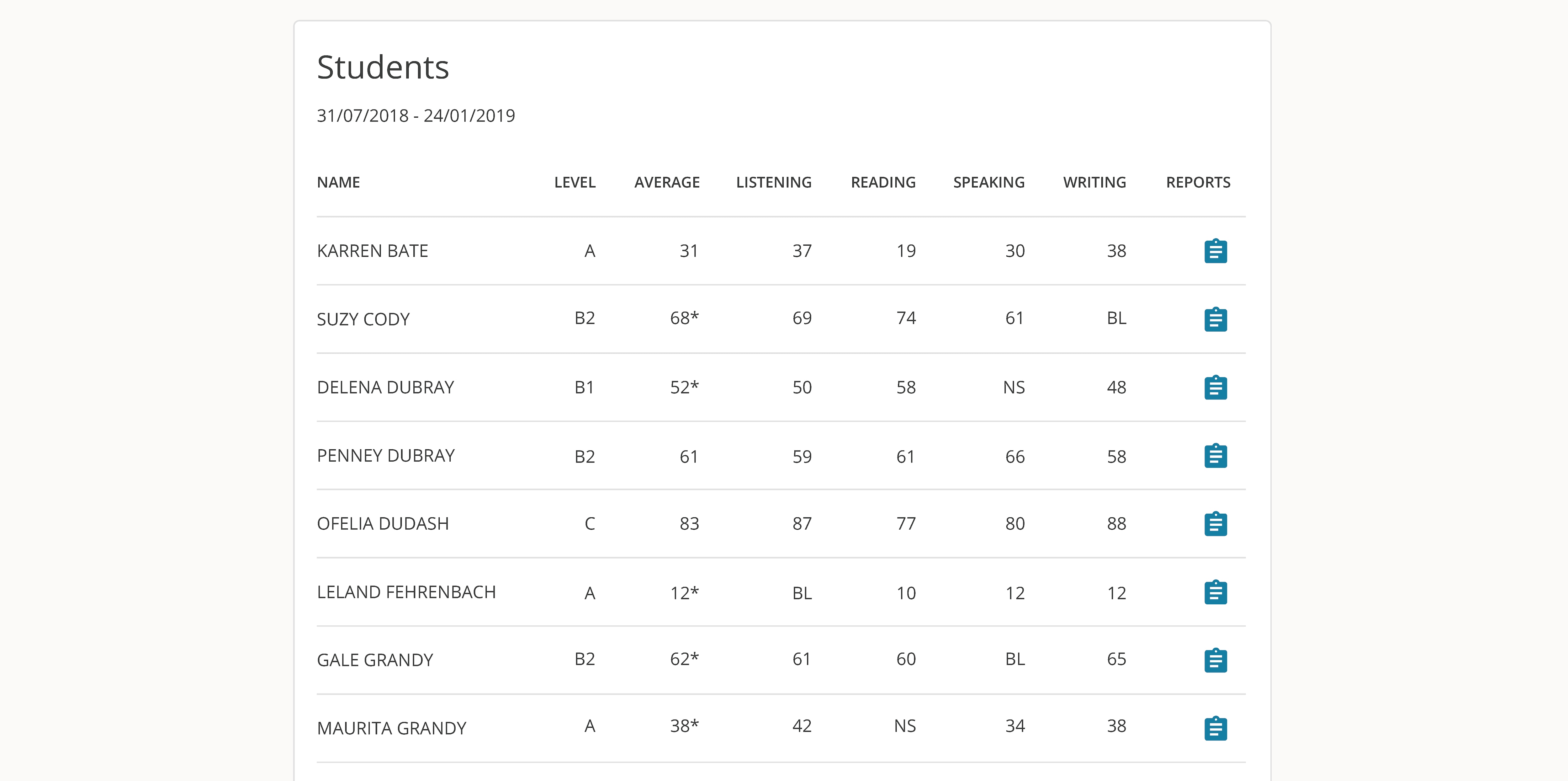1568x781 pixels.
Task: View Leland Fehrenbach's report clipboard icon
Action: pos(1215,592)
